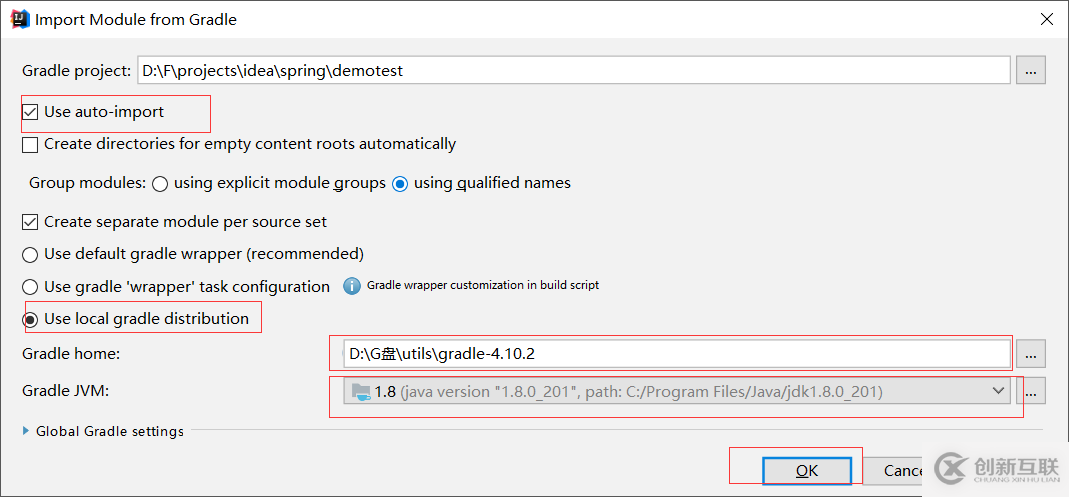Select using explicit module groups option
1069x497 pixels.
pyautogui.click(x=160, y=184)
